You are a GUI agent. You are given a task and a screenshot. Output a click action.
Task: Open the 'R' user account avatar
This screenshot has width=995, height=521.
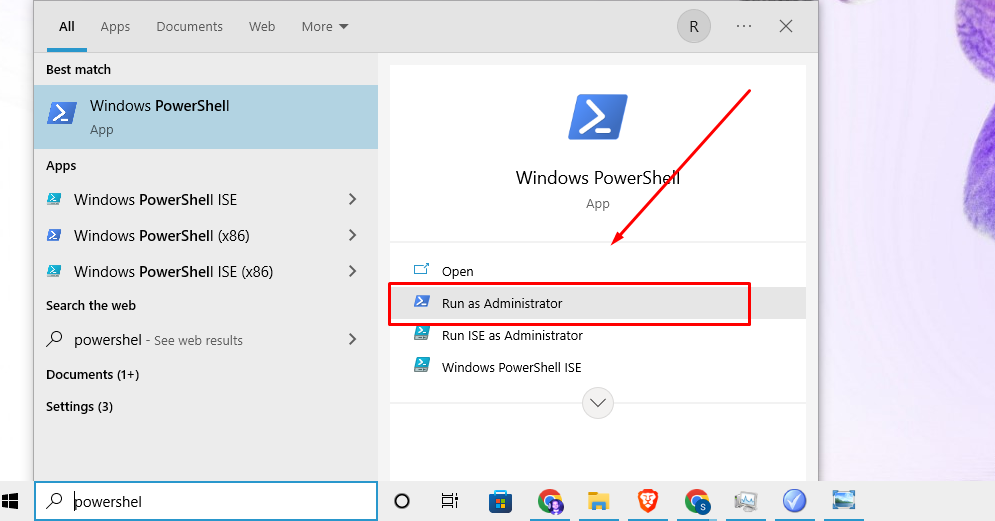[x=694, y=27]
